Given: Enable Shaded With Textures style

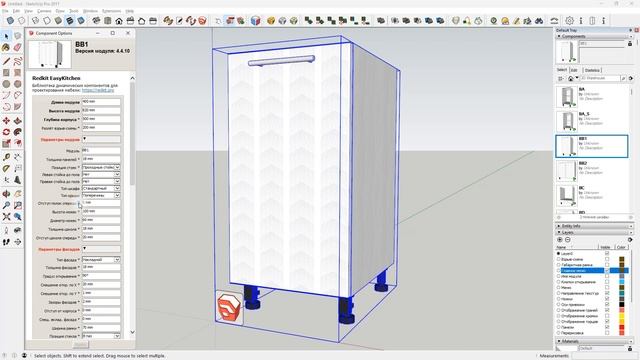Looking at the screenshot, I should click(x=70, y=20).
